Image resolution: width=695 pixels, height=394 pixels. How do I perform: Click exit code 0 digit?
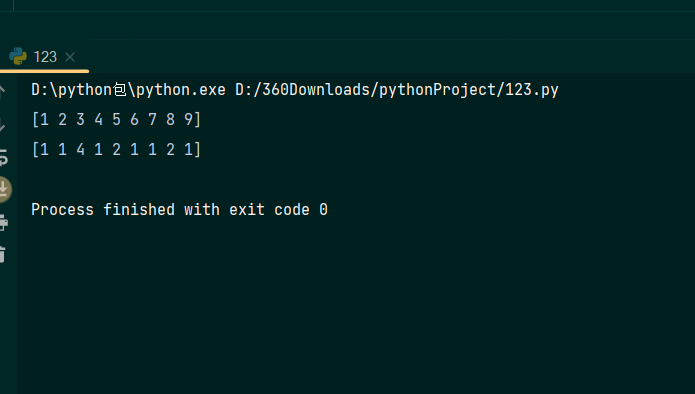pos(324,210)
